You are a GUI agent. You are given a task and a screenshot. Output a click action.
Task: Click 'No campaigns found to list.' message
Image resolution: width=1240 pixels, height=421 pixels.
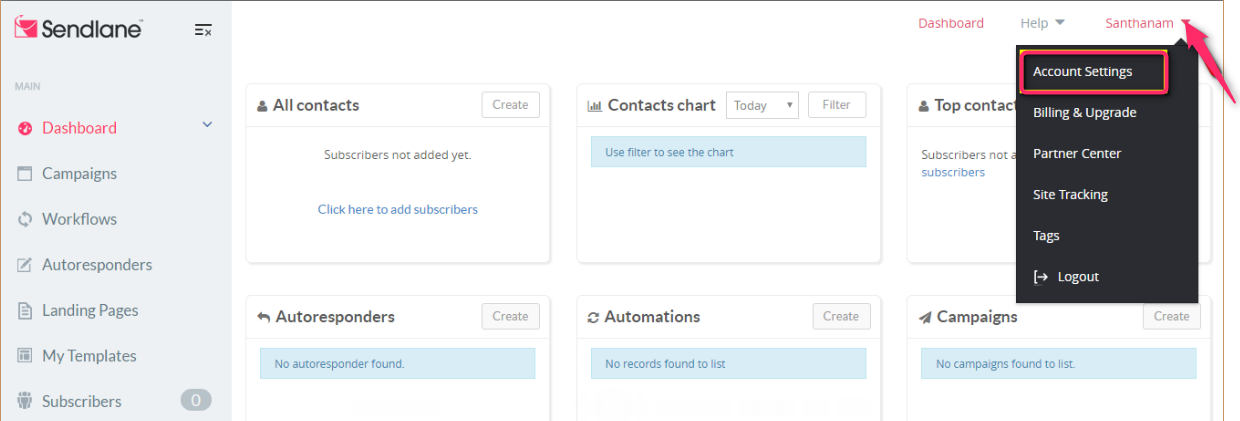1058,363
